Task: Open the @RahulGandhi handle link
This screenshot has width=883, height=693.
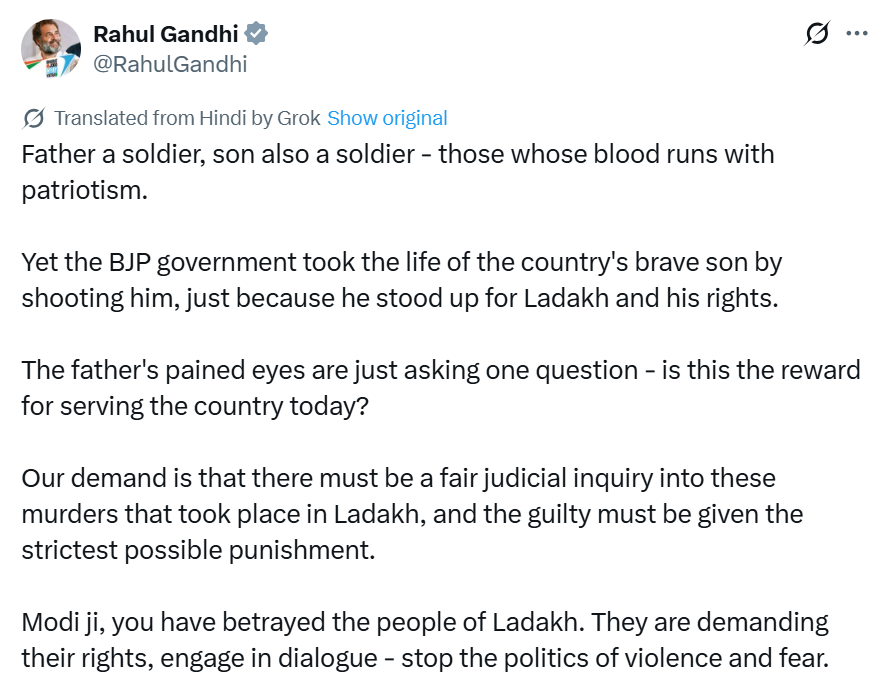Action: click(x=170, y=64)
